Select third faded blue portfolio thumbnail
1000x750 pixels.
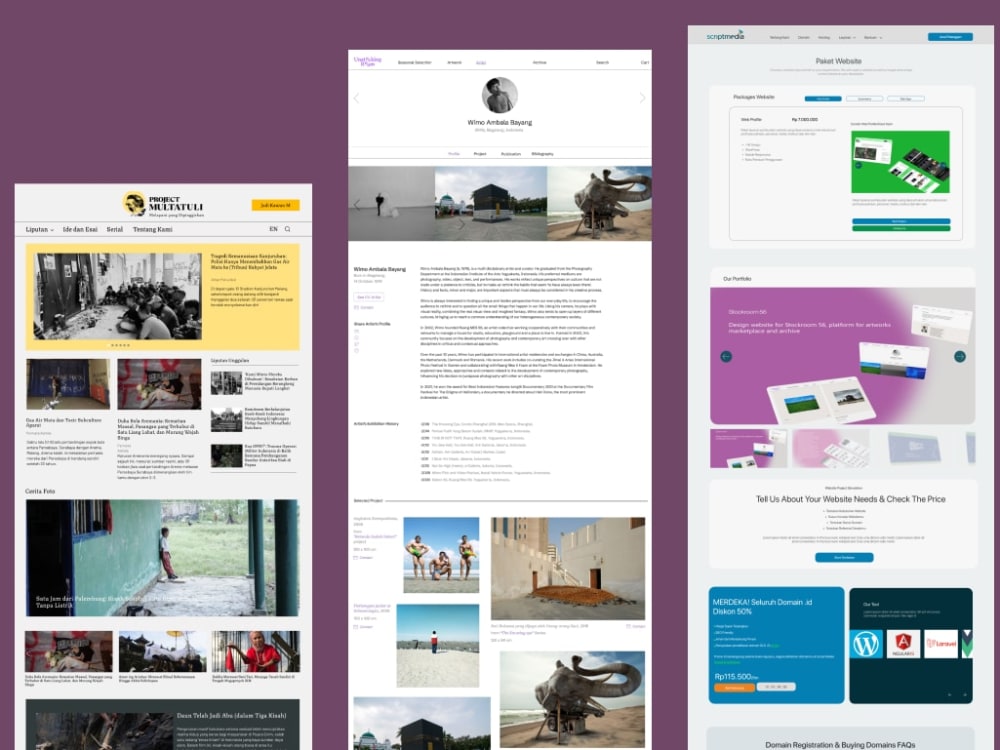[x=914, y=448]
